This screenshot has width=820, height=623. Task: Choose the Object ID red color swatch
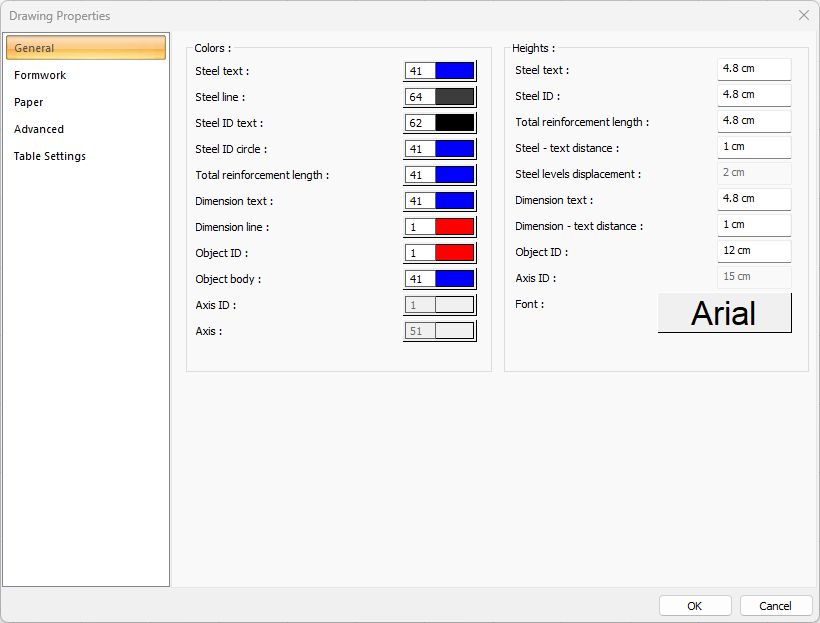(x=454, y=253)
